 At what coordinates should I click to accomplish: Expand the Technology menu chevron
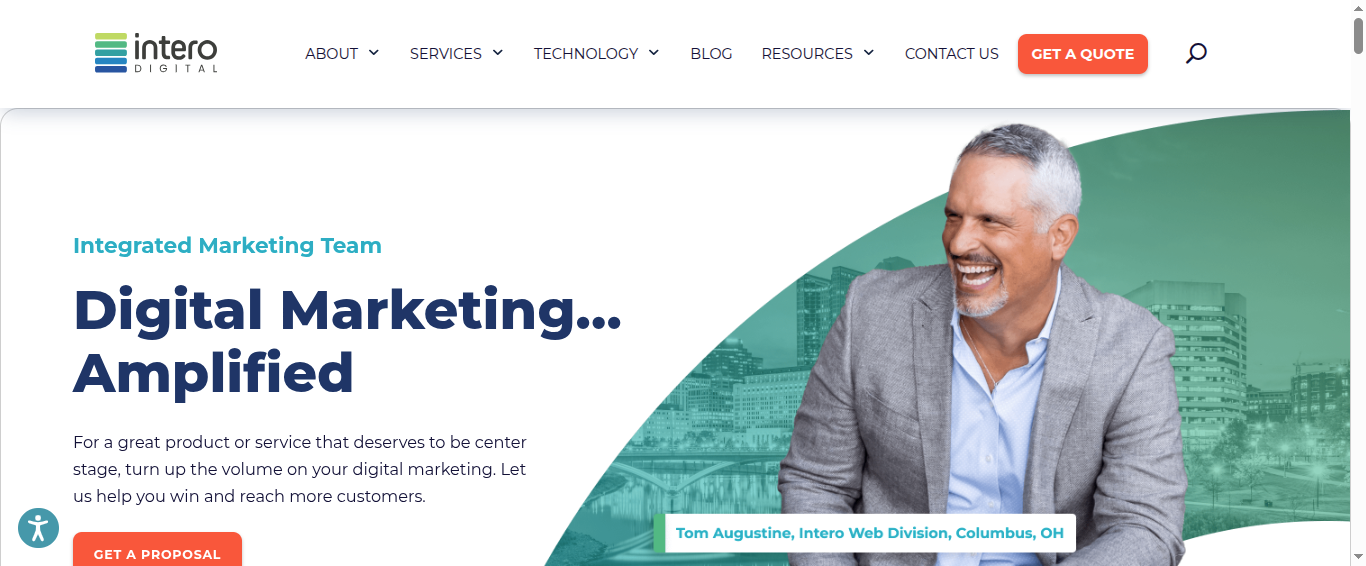(x=654, y=53)
